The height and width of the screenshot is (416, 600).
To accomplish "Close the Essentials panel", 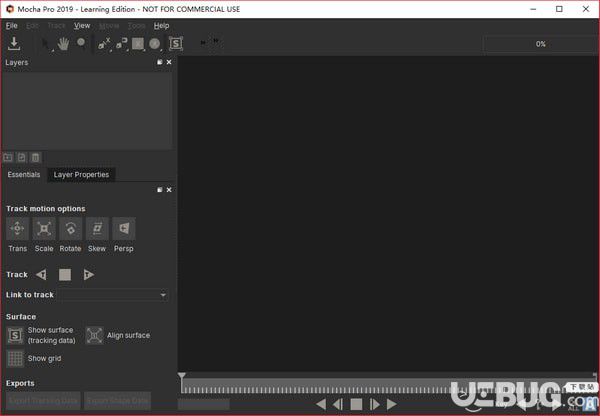I will pos(169,190).
